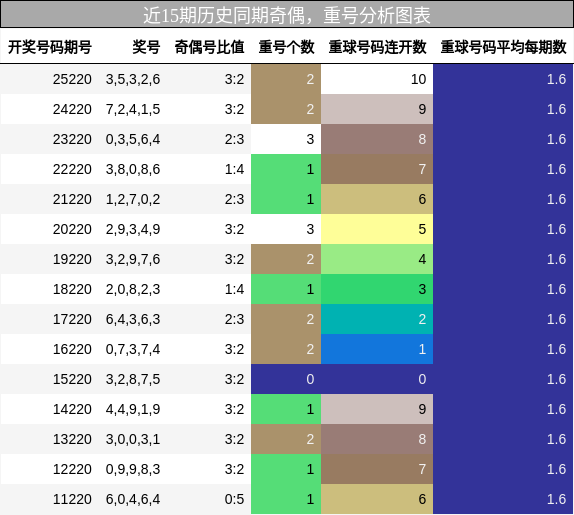Click winning numbers 2,0,8,2,3
Screen dimensions: 574x515
[133, 290]
